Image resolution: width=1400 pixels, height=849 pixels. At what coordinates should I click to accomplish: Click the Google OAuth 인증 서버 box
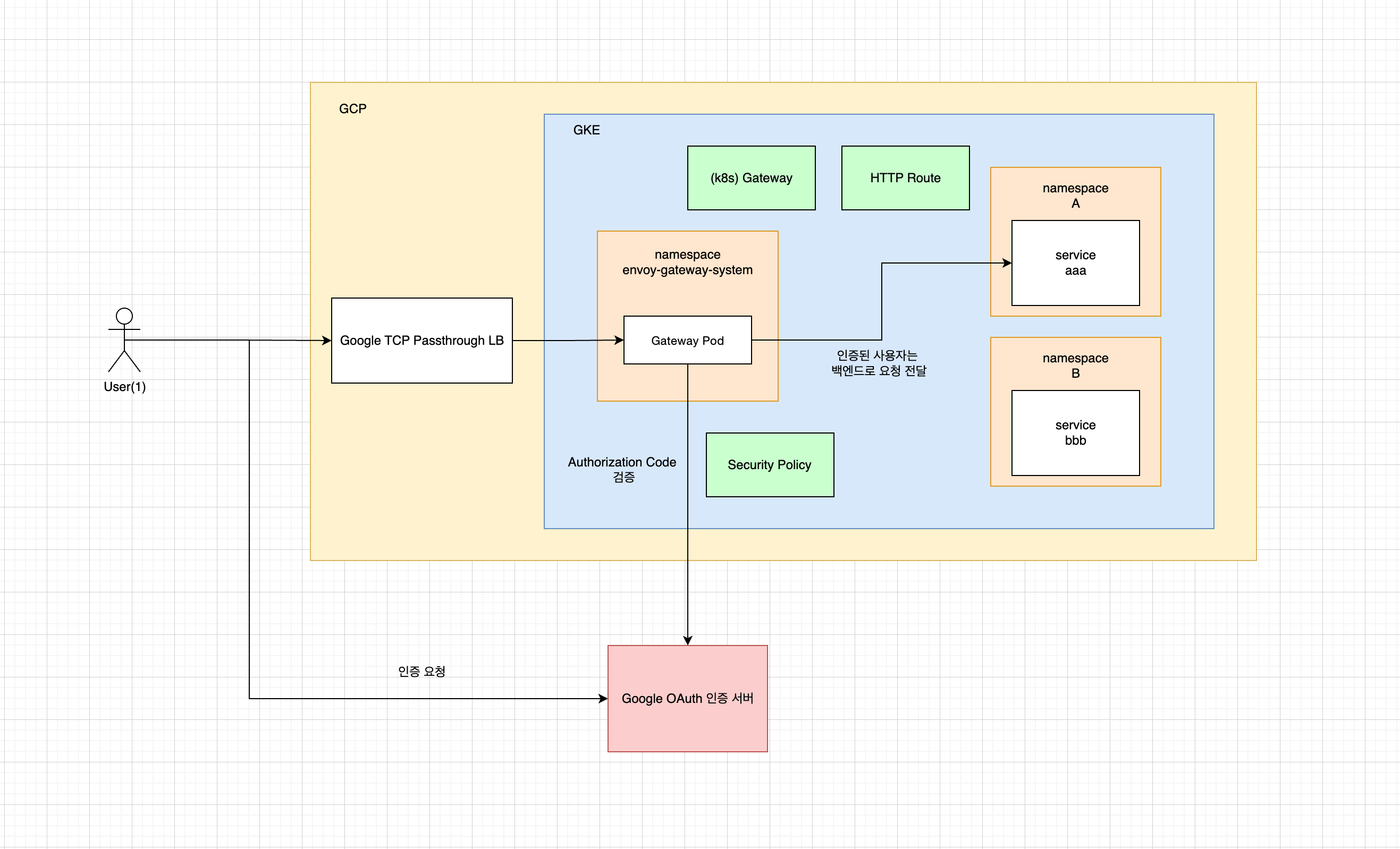[687, 698]
